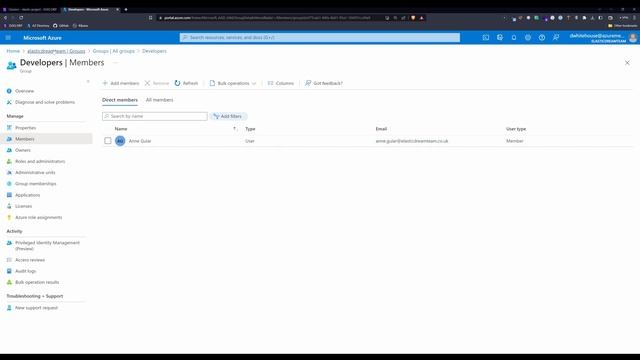Image resolution: width=640 pixels, height=360 pixels.
Task: Open GitHub bookmark in bookmarks bar
Action: point(61,26)
